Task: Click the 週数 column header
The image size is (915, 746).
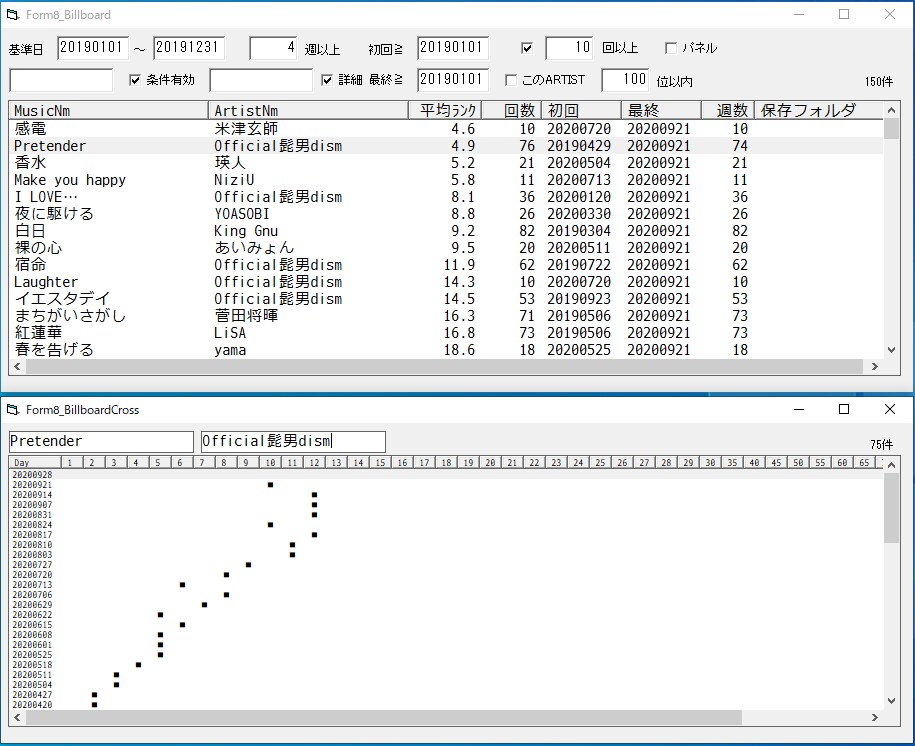Action: (728, 110)
